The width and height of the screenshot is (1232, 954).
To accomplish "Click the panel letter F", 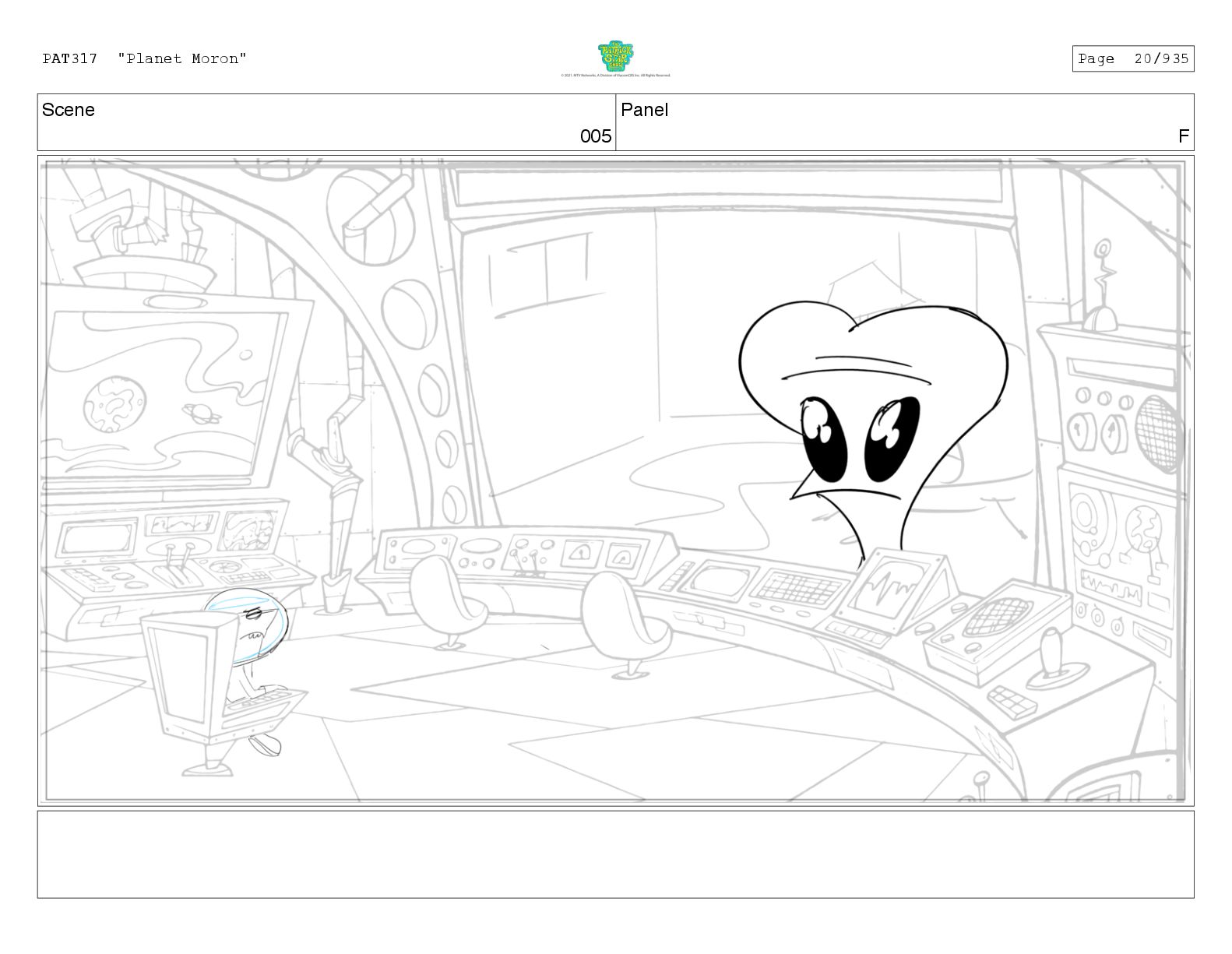I will [1184, 136].
